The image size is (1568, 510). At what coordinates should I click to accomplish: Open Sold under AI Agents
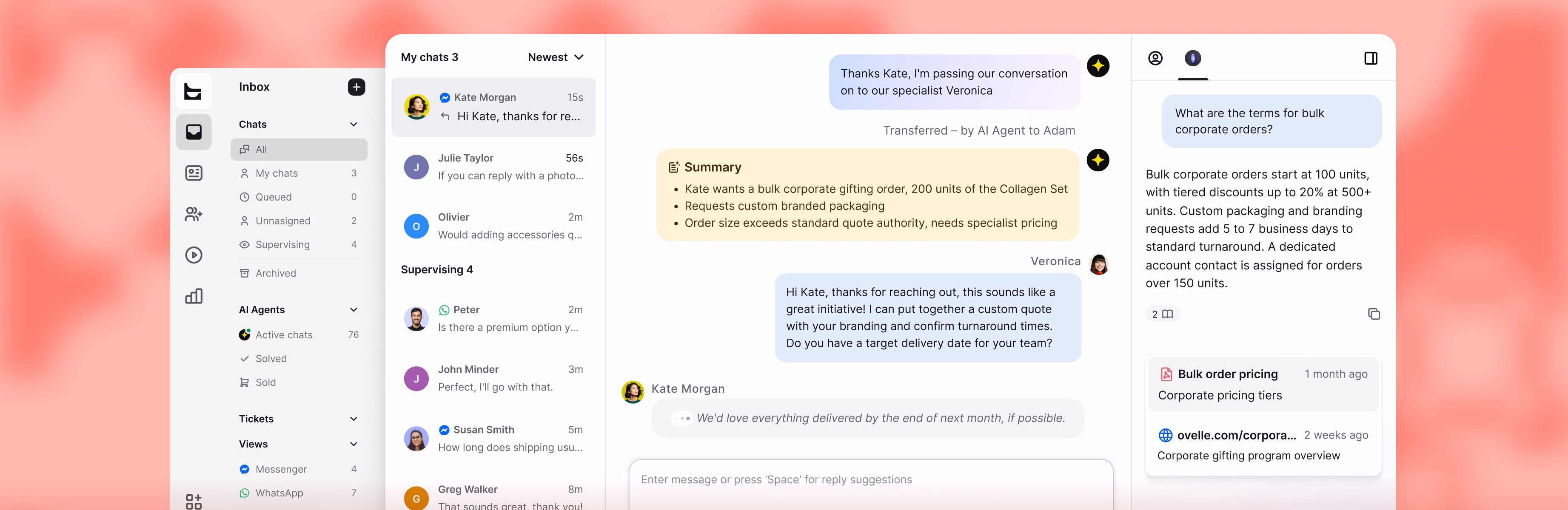(x=299, y=382)
